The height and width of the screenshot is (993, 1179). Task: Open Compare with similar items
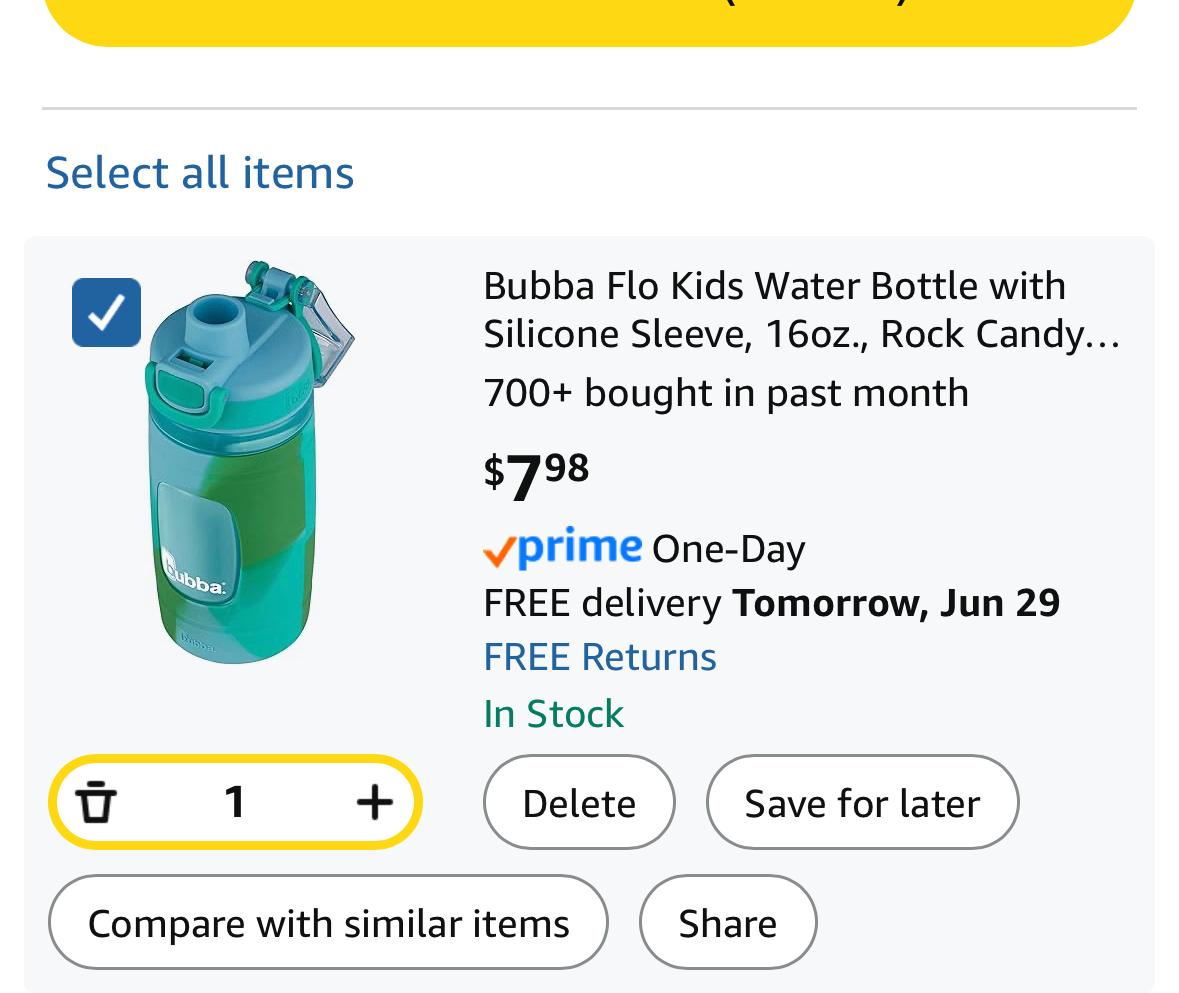328,923
